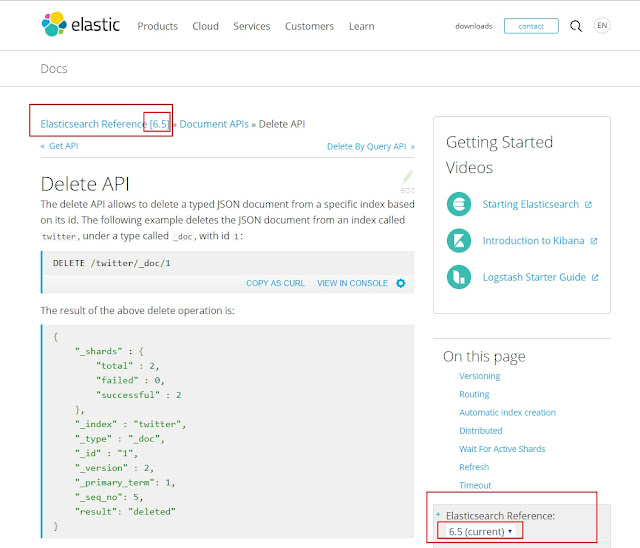Open the Cloud menu

tap(205, 26)
